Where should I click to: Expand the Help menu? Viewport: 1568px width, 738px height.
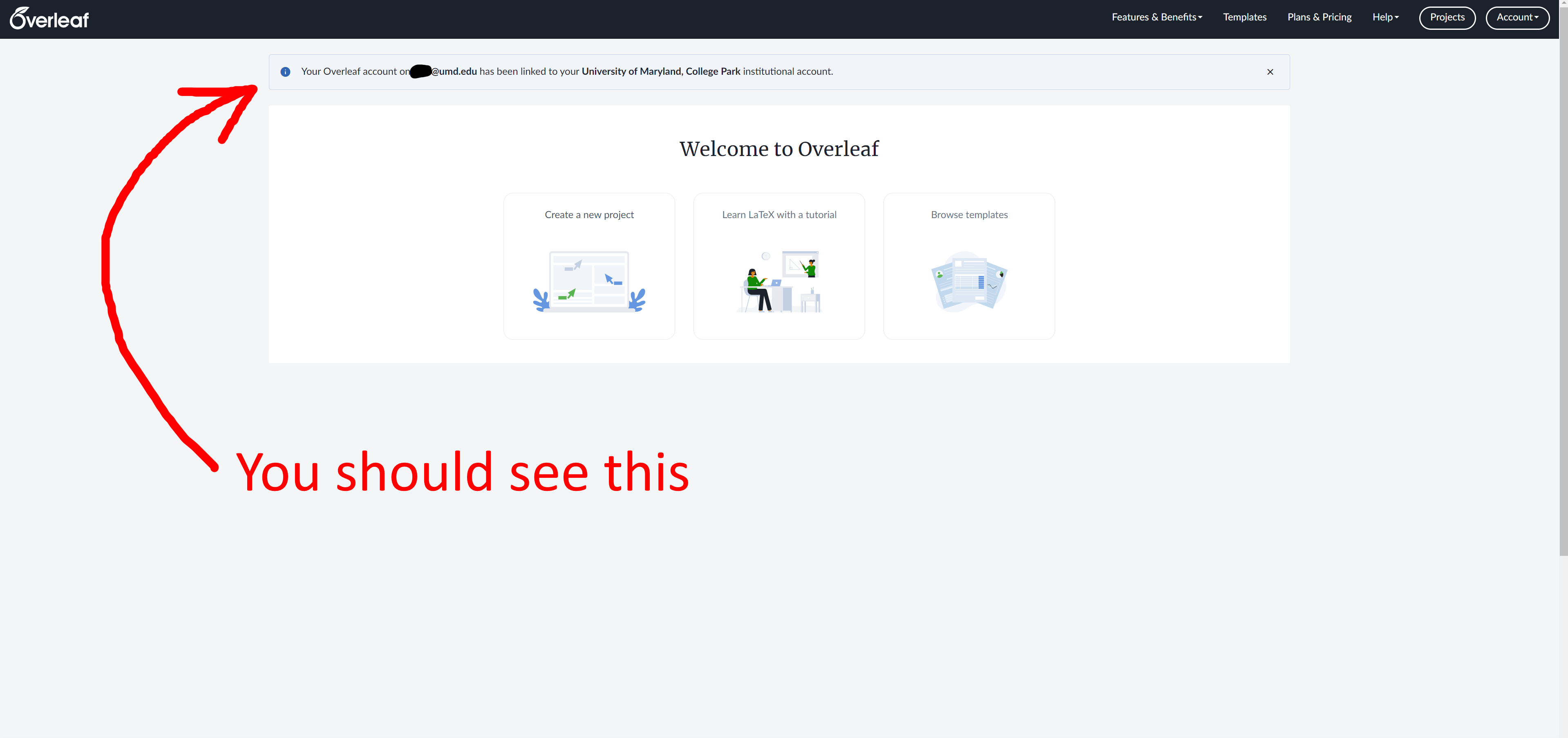pyautogui.click(x=1385, y=17)
